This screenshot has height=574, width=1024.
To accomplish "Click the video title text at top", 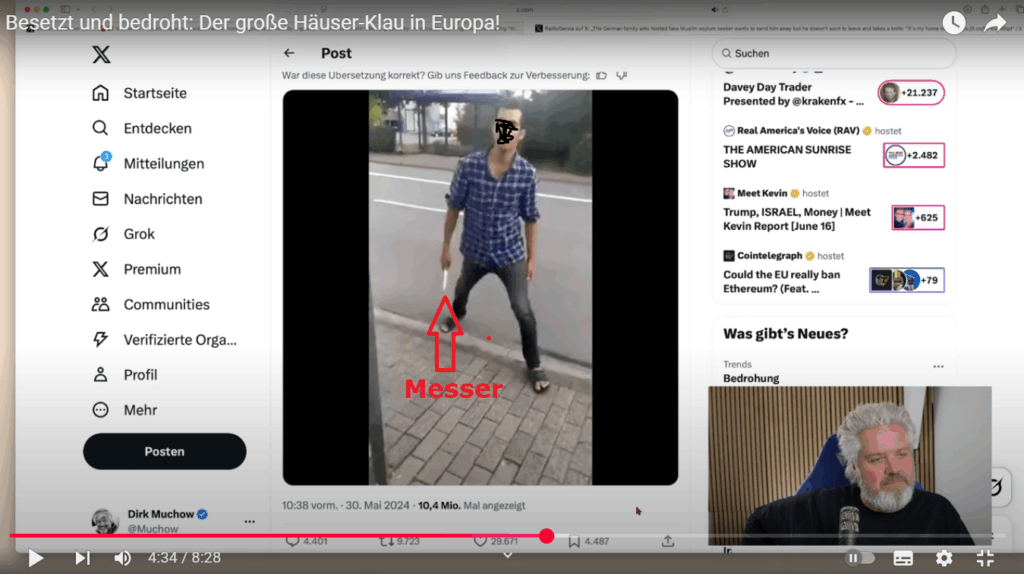I will point(253,23).
